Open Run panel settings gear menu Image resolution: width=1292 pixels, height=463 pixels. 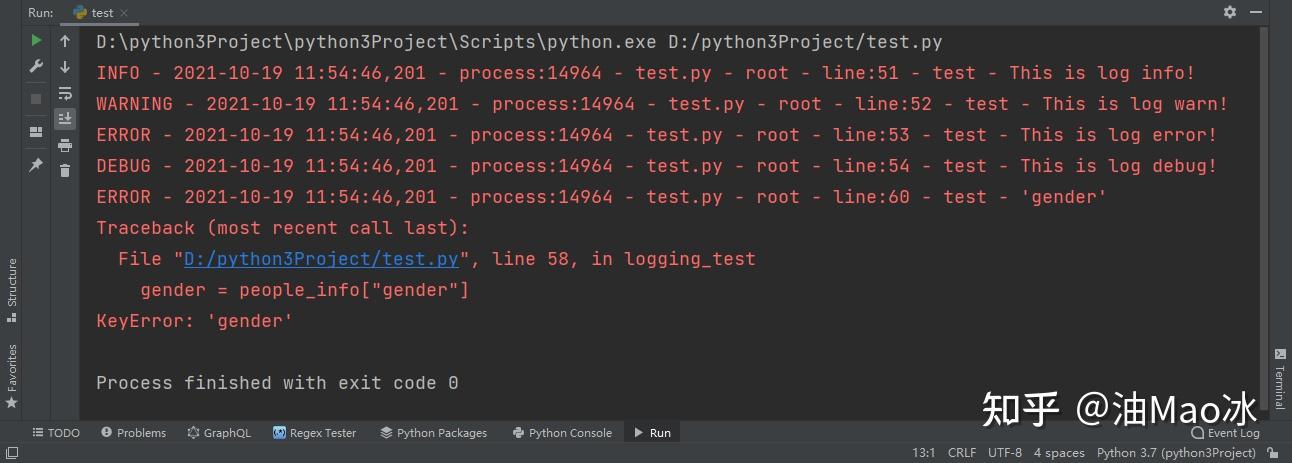click(1230, 12)
